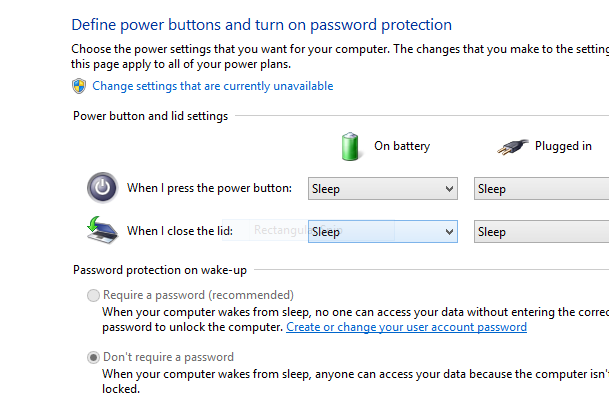Select Don't require a password option

point(93,357)
